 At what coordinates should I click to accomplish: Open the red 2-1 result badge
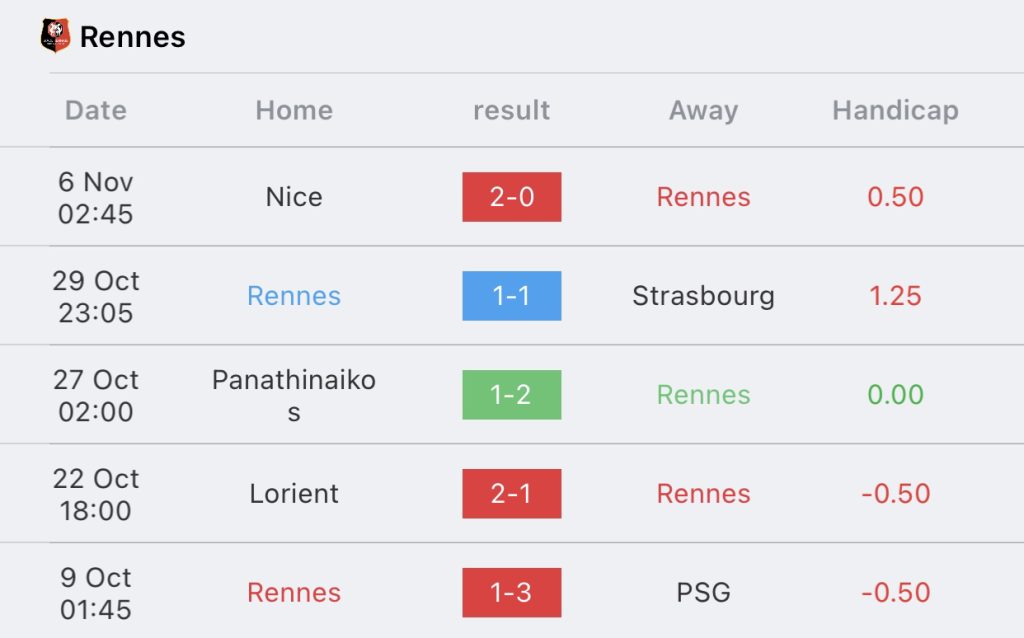[x=512, y=494]
